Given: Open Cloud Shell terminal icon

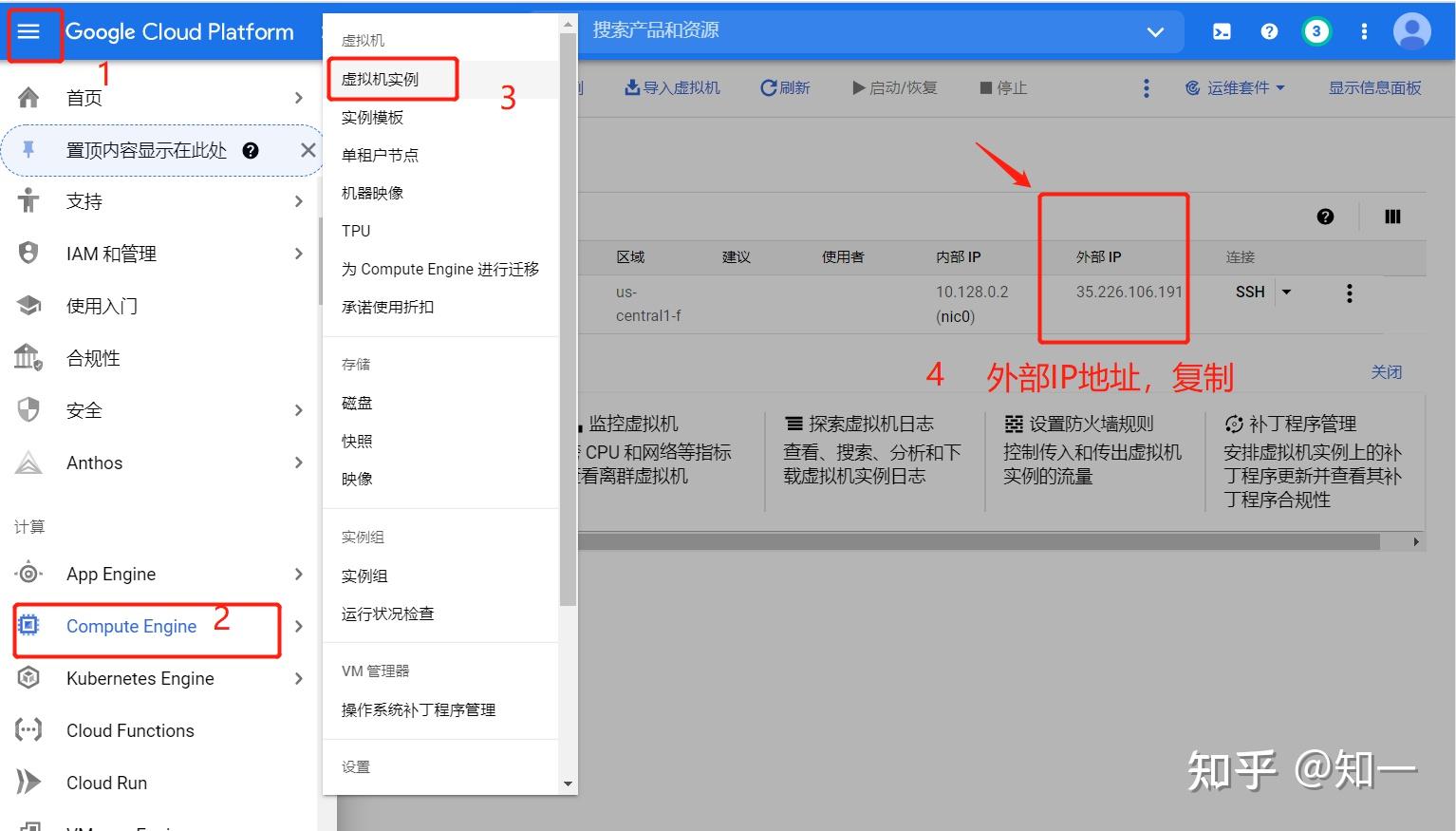Looking at the screenshot, I should [x=1222, y=31].
